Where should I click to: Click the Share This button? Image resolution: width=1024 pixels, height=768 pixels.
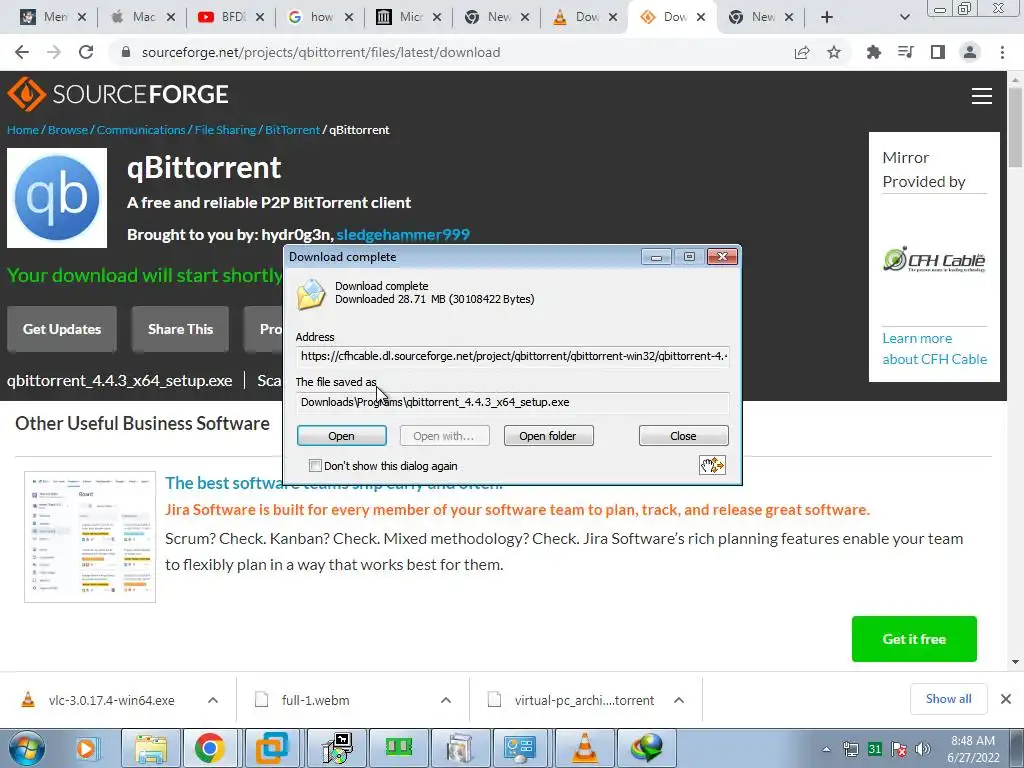tap(180, 329)
